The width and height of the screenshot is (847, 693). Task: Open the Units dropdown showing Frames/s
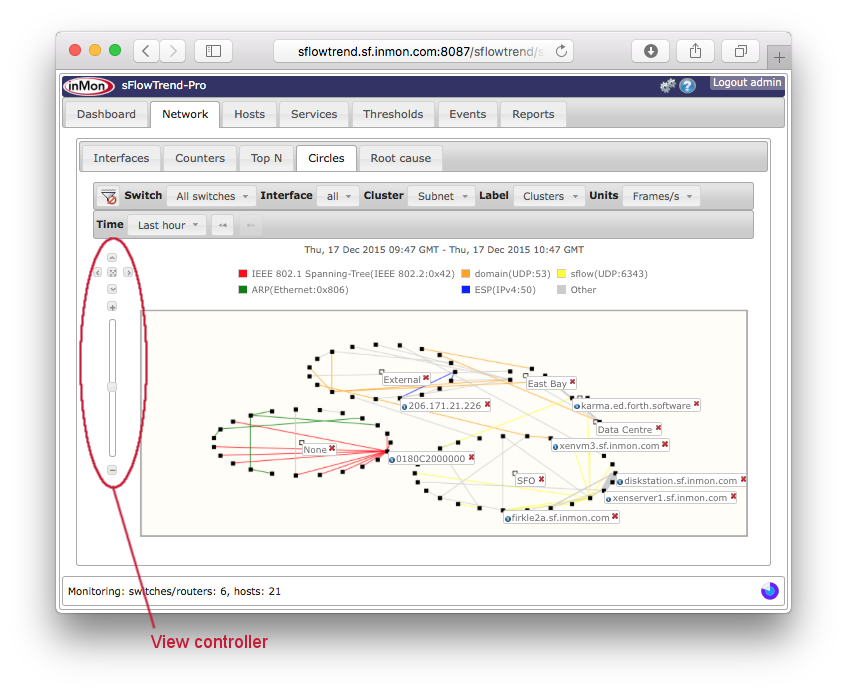coord(661,196)
